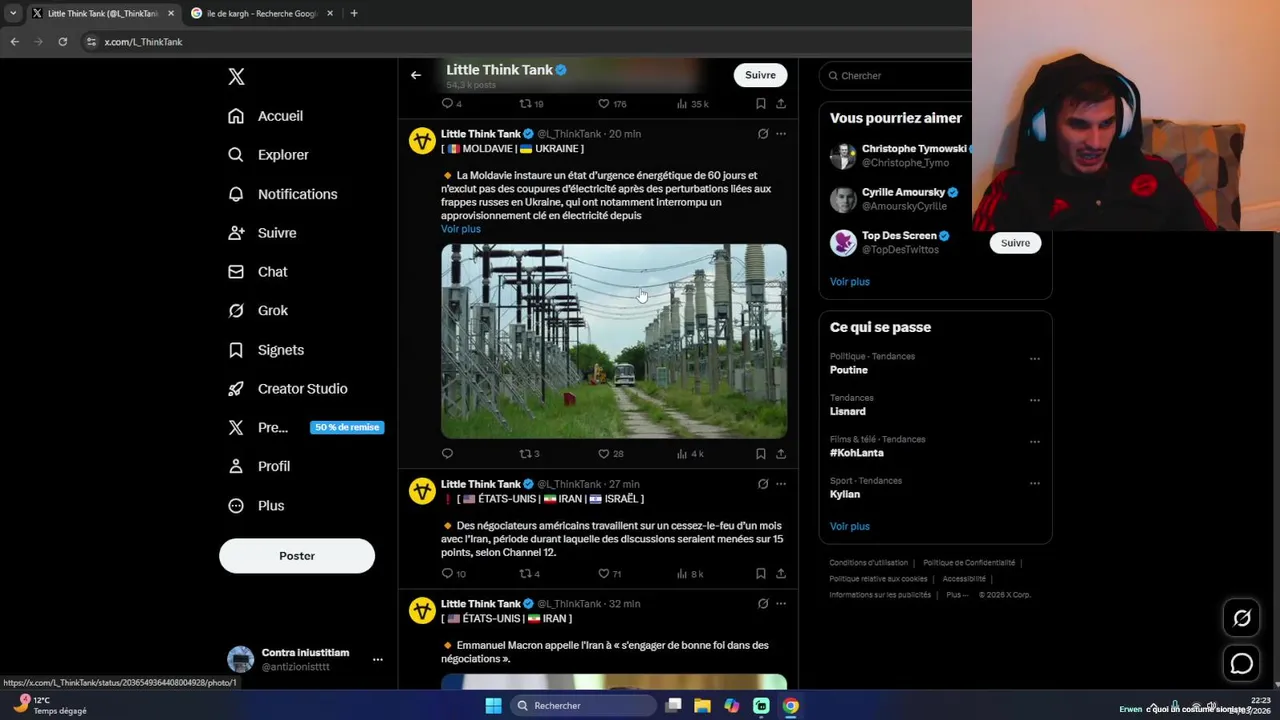The height and width of the screenshot is (720, 1280).
Task: Open more options on the Moldavie post
Action: click(x=781, y=134)
